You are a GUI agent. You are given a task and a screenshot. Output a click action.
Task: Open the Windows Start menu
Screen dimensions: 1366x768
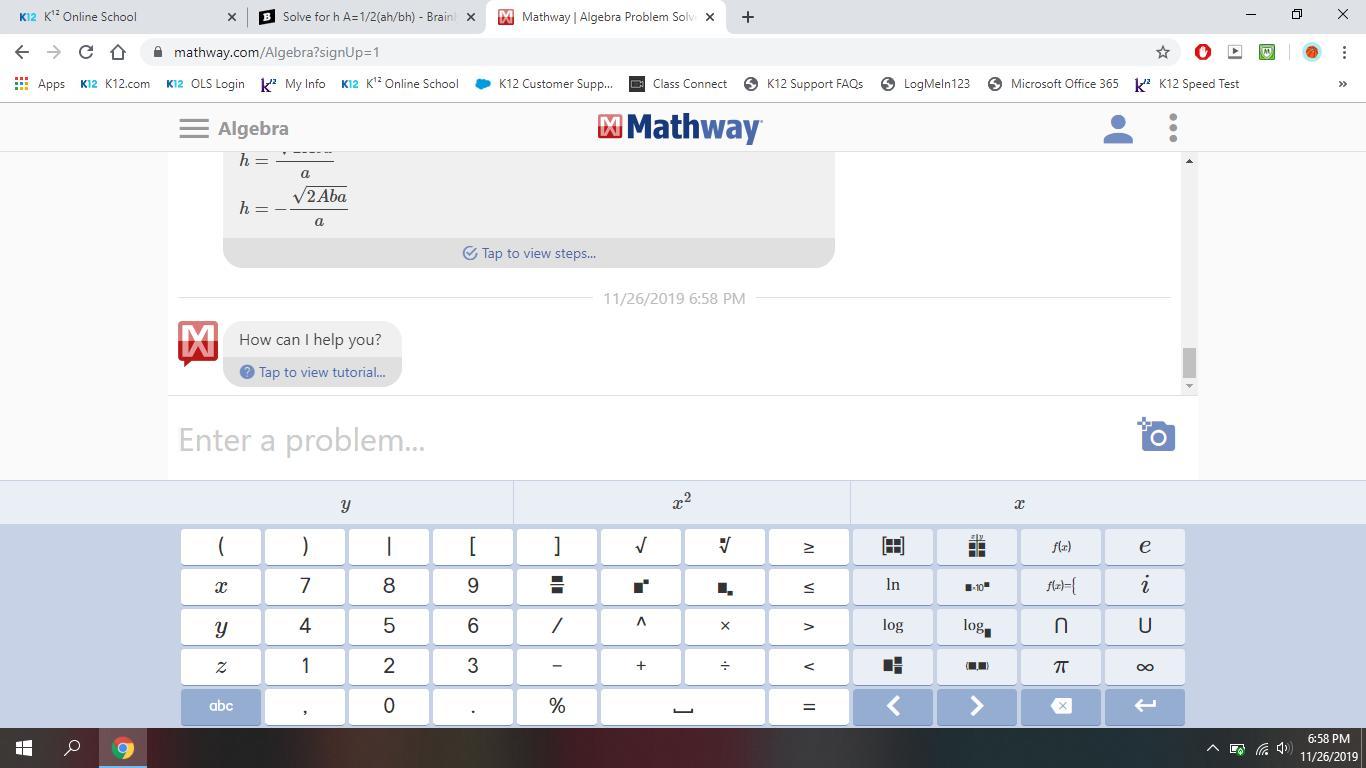click(x=24, y=748)
